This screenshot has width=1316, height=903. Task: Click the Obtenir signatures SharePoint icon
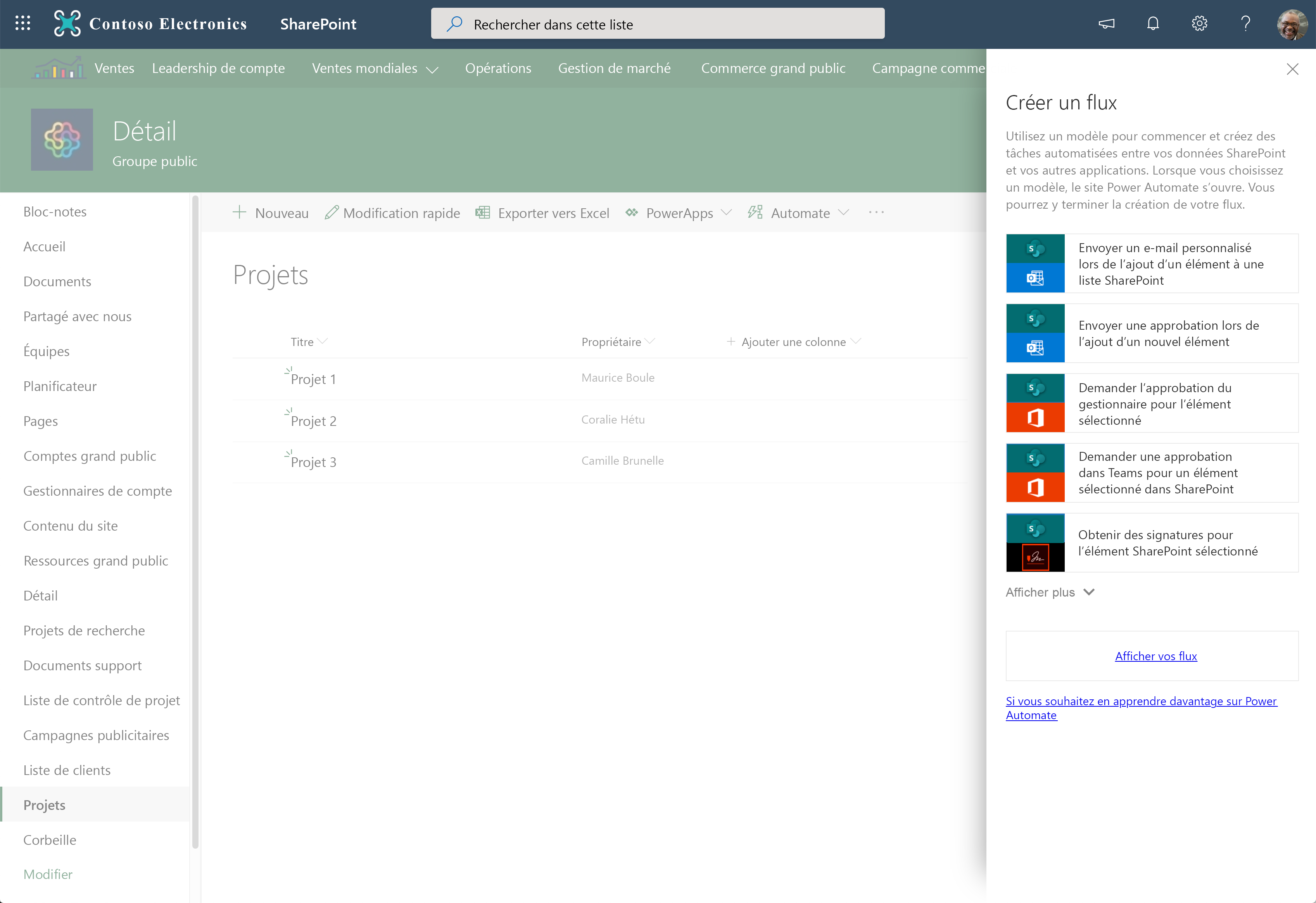point(1035,542)
